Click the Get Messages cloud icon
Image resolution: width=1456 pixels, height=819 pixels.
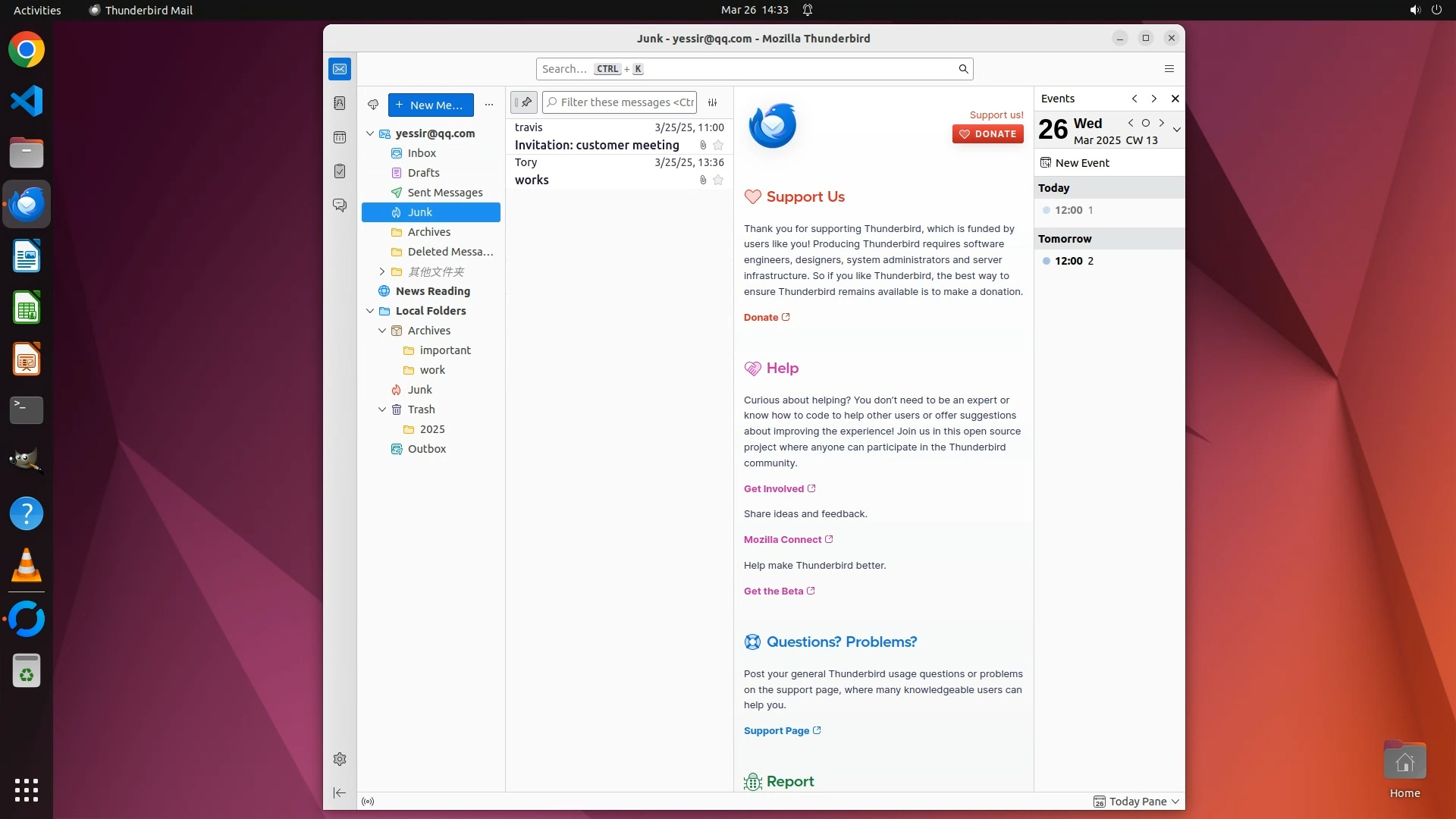pyautogui.click(x=373, y=105)
